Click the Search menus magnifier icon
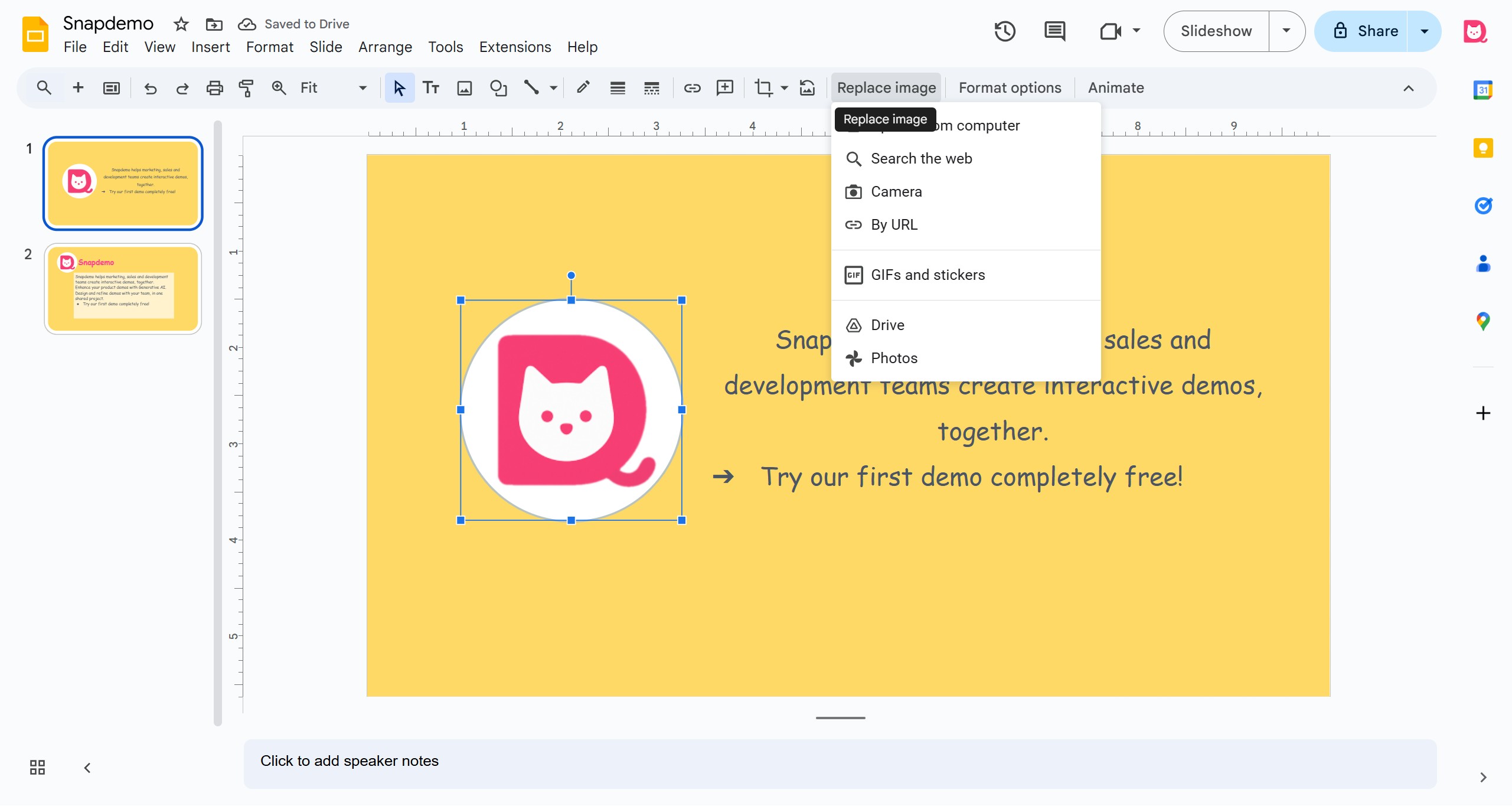This screenshot has height=806, width=1512. pyautogui.click(x=44, y=88)
